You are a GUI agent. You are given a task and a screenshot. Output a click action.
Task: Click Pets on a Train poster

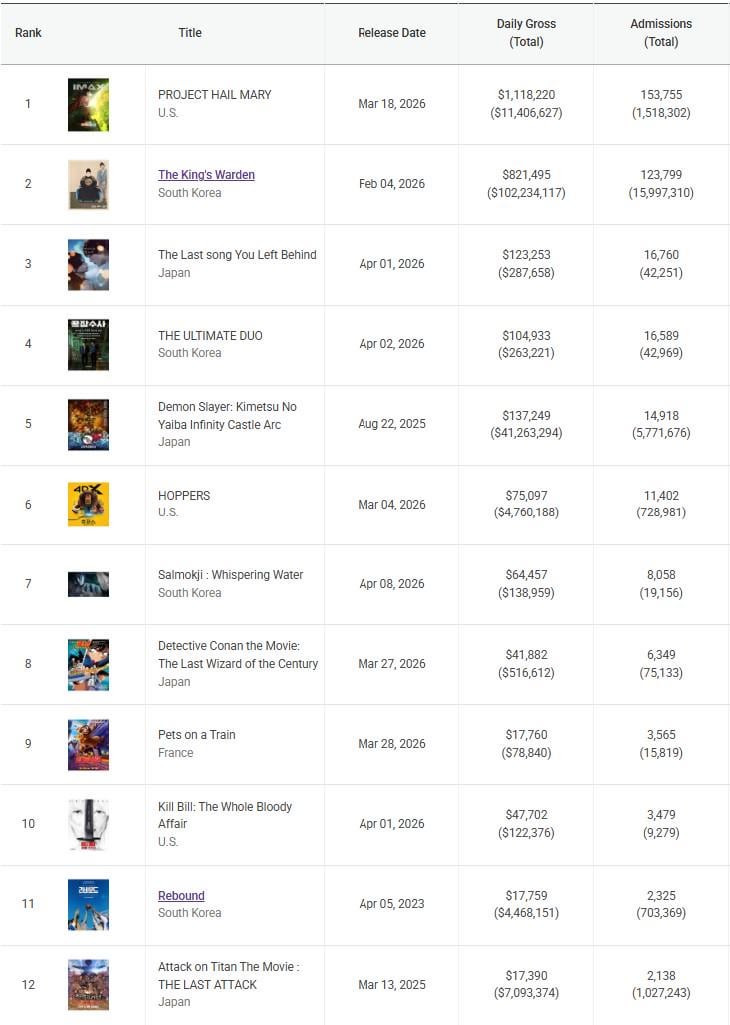coord(88,745)
